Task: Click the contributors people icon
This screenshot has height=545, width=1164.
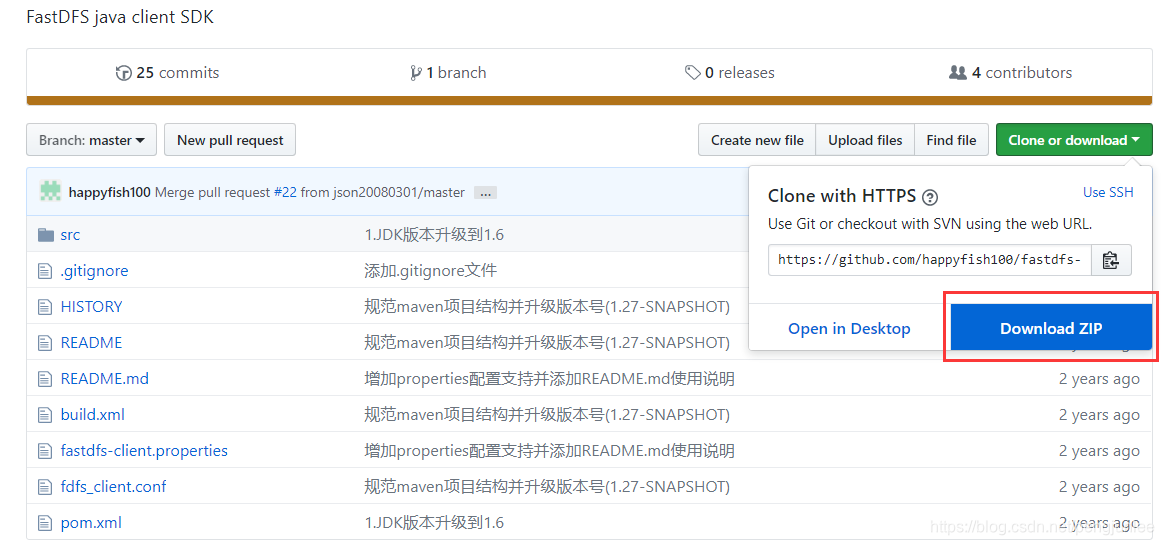Action: pyautogui.click(x=958, y=73)
